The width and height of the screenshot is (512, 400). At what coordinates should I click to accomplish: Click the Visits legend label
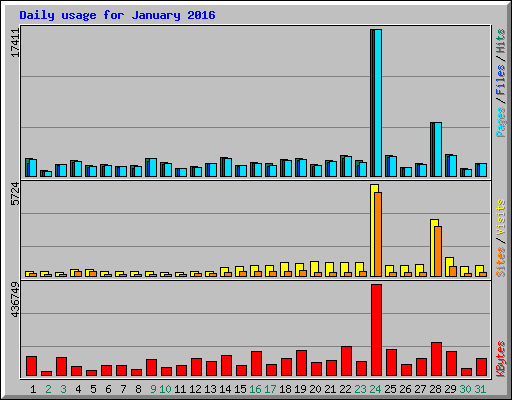click(501, 218)
